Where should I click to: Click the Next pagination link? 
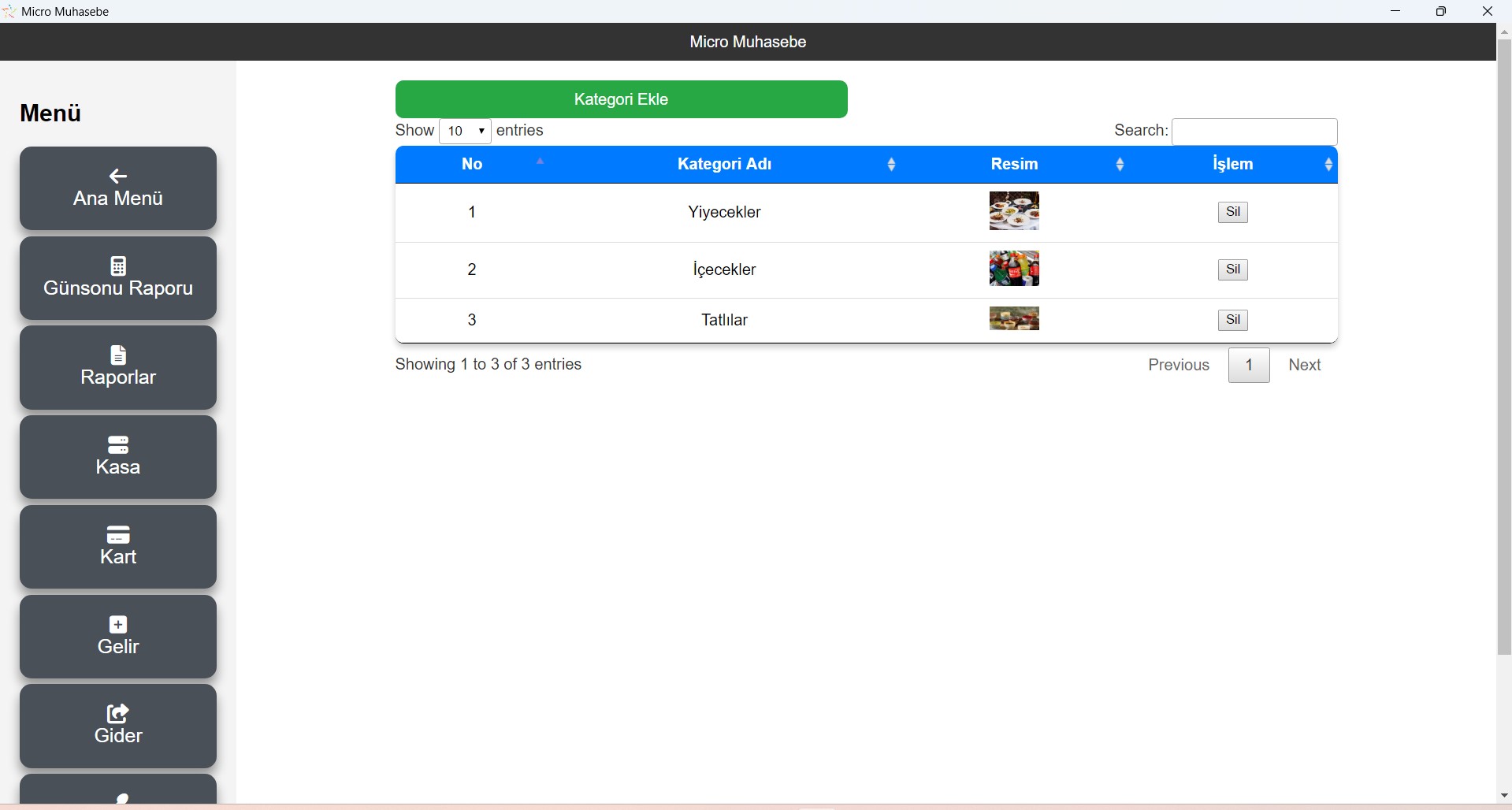(x=1304, y=366)
